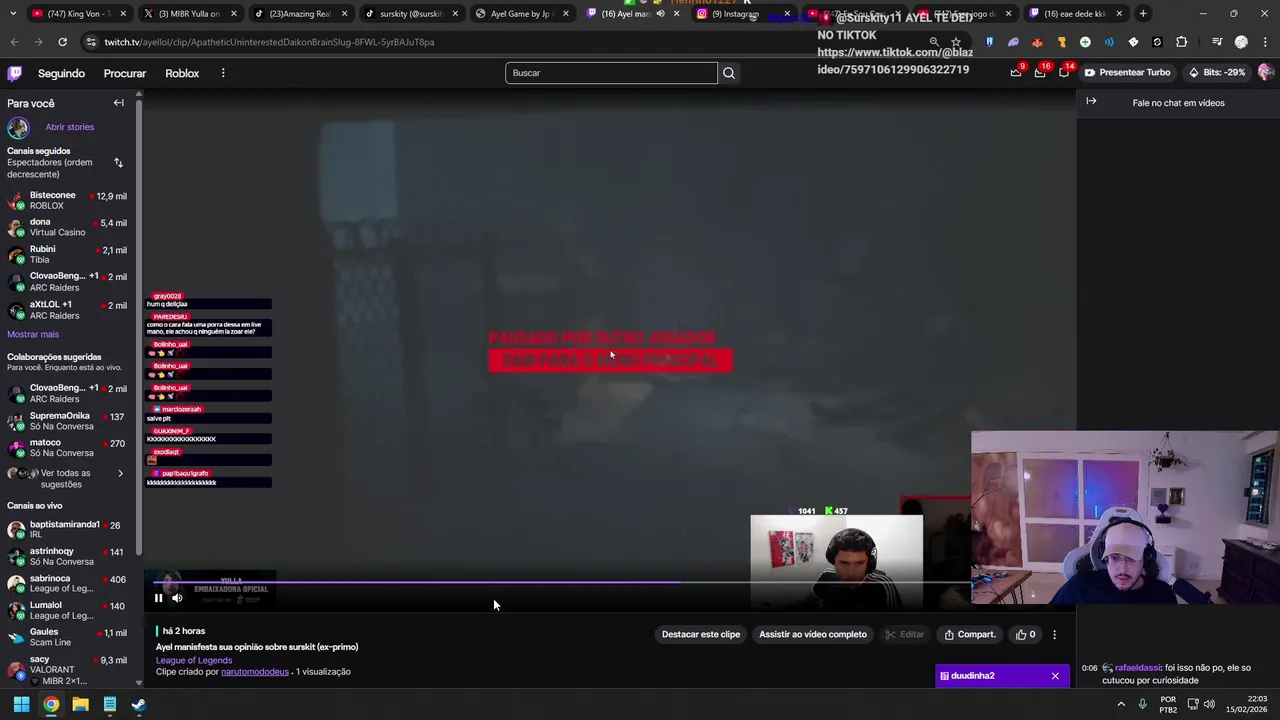The image size is (1280, 720).
Task: Open Windows Start menu
Action: [x=21, y=704]
